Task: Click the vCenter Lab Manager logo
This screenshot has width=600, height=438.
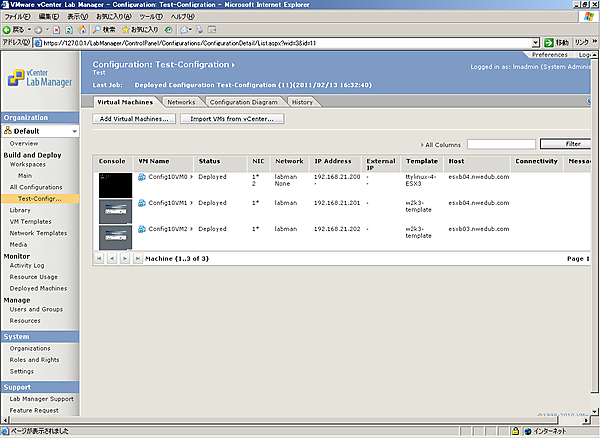Action: (40, 80)
